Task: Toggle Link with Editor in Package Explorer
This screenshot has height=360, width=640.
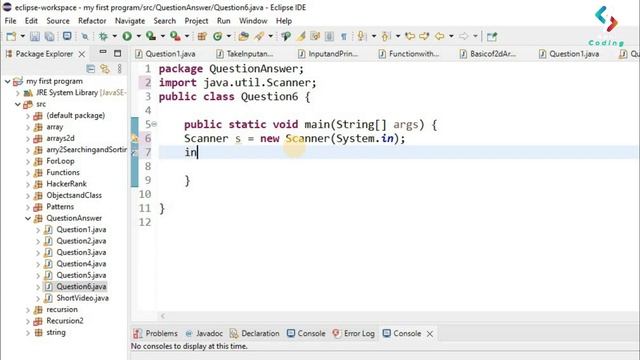Action: point(105,69)
